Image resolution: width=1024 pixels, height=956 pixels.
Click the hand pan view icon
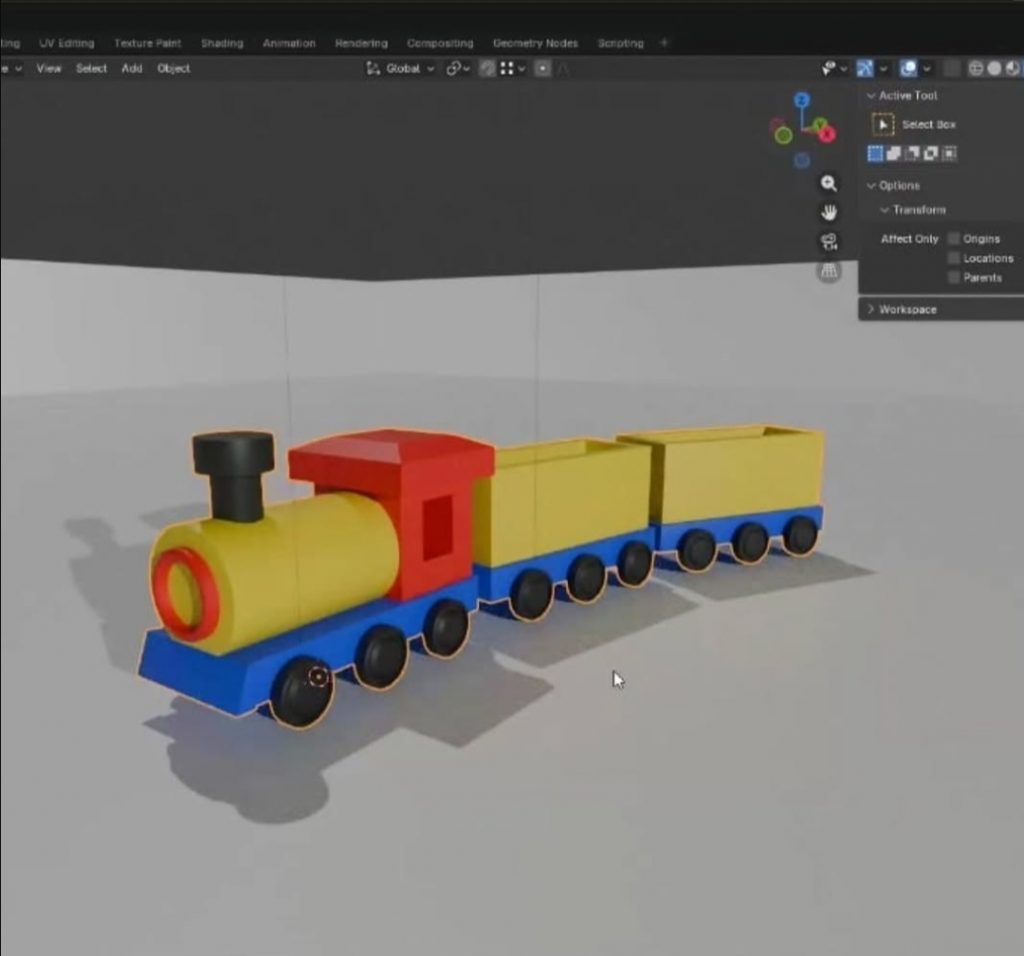pyautogui.click(x=828, y=212)
